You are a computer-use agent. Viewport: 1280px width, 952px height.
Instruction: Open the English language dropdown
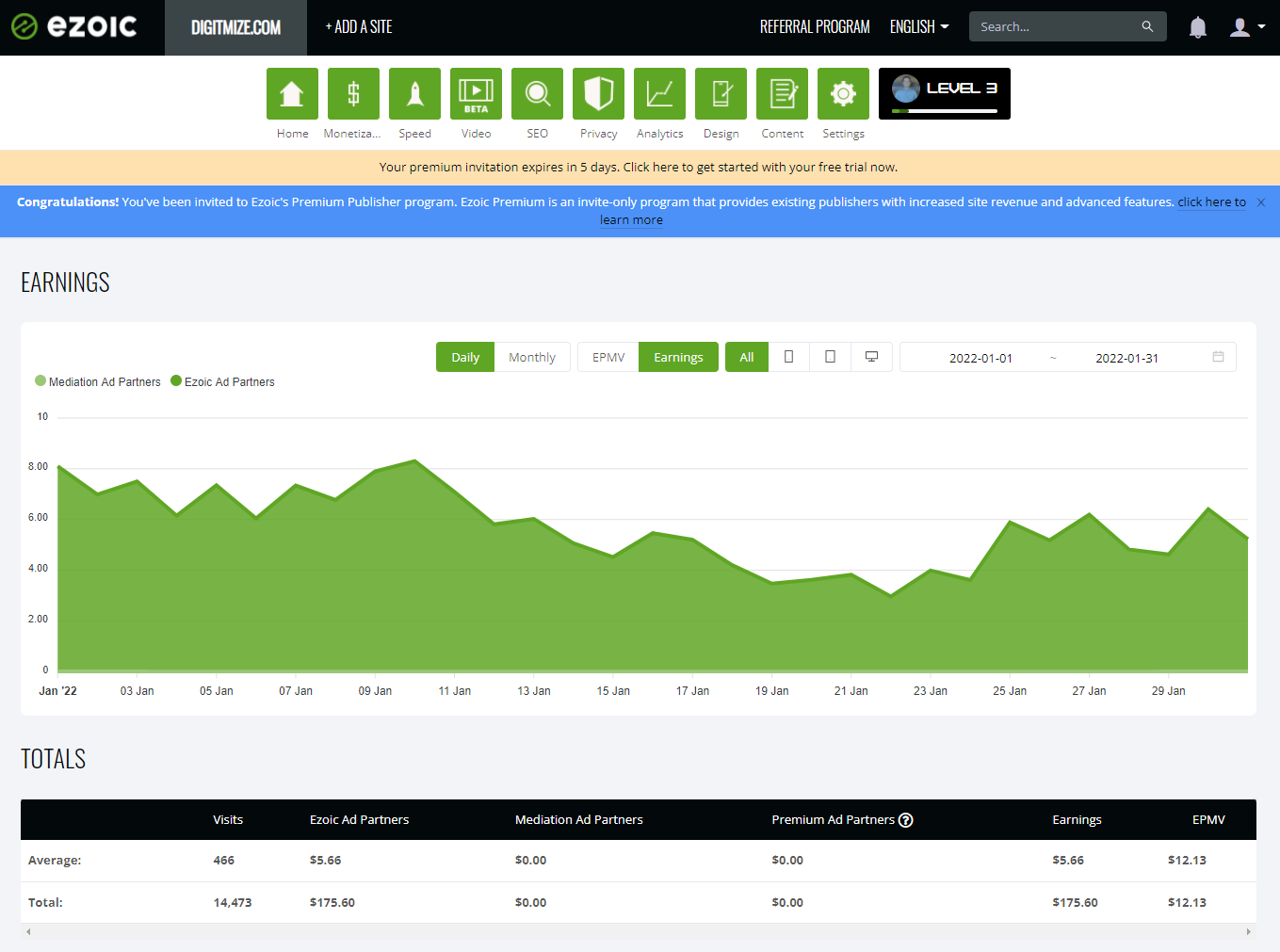(x=919, y=27)
